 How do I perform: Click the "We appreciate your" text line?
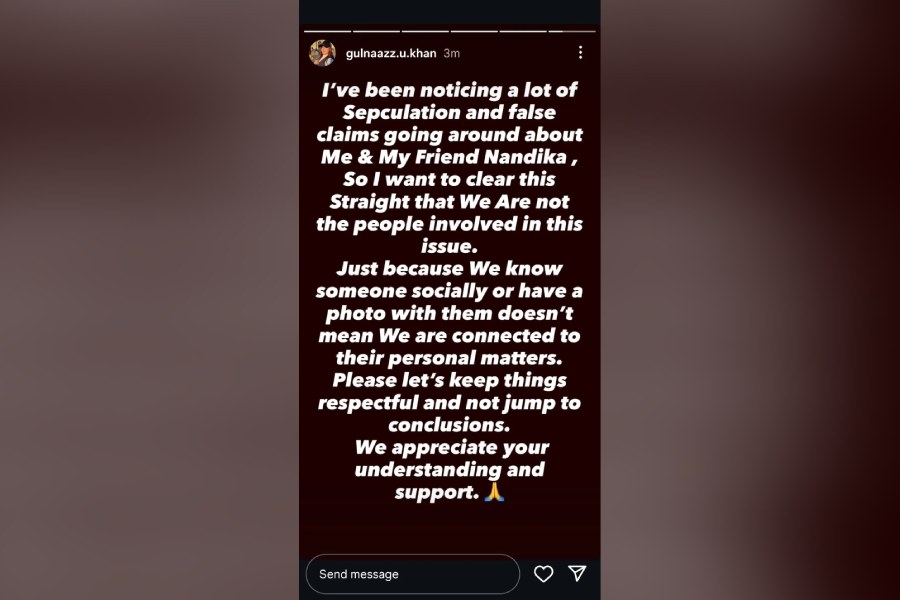[449, 447]
